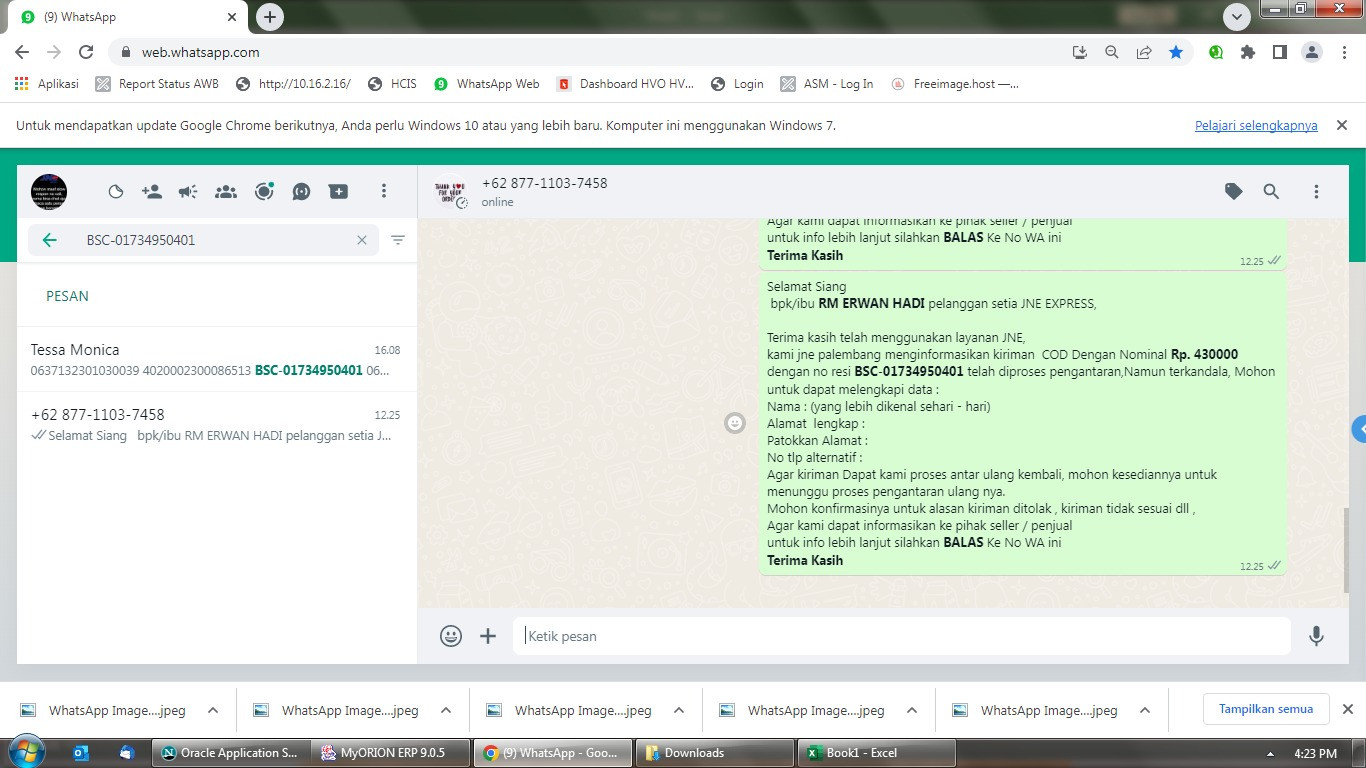Open Outlook from taskbar
This screenshot has height=768, width=1366.
[x=82, y=752]
